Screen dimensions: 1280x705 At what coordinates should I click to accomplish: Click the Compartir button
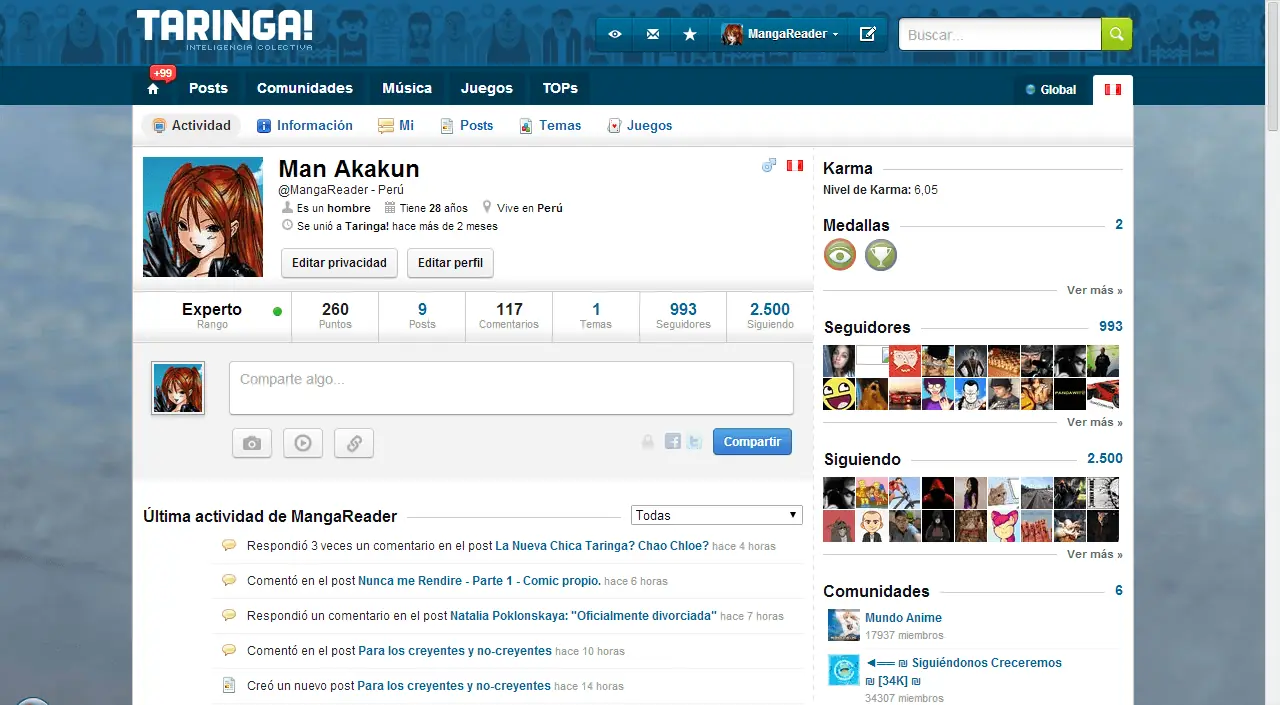click(752, 441)
